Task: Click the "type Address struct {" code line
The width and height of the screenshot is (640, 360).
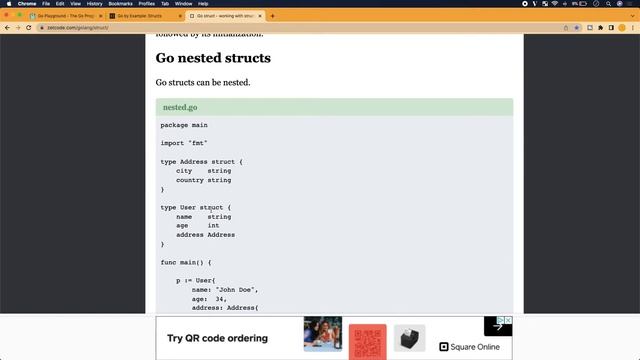Action: (202, 162)
